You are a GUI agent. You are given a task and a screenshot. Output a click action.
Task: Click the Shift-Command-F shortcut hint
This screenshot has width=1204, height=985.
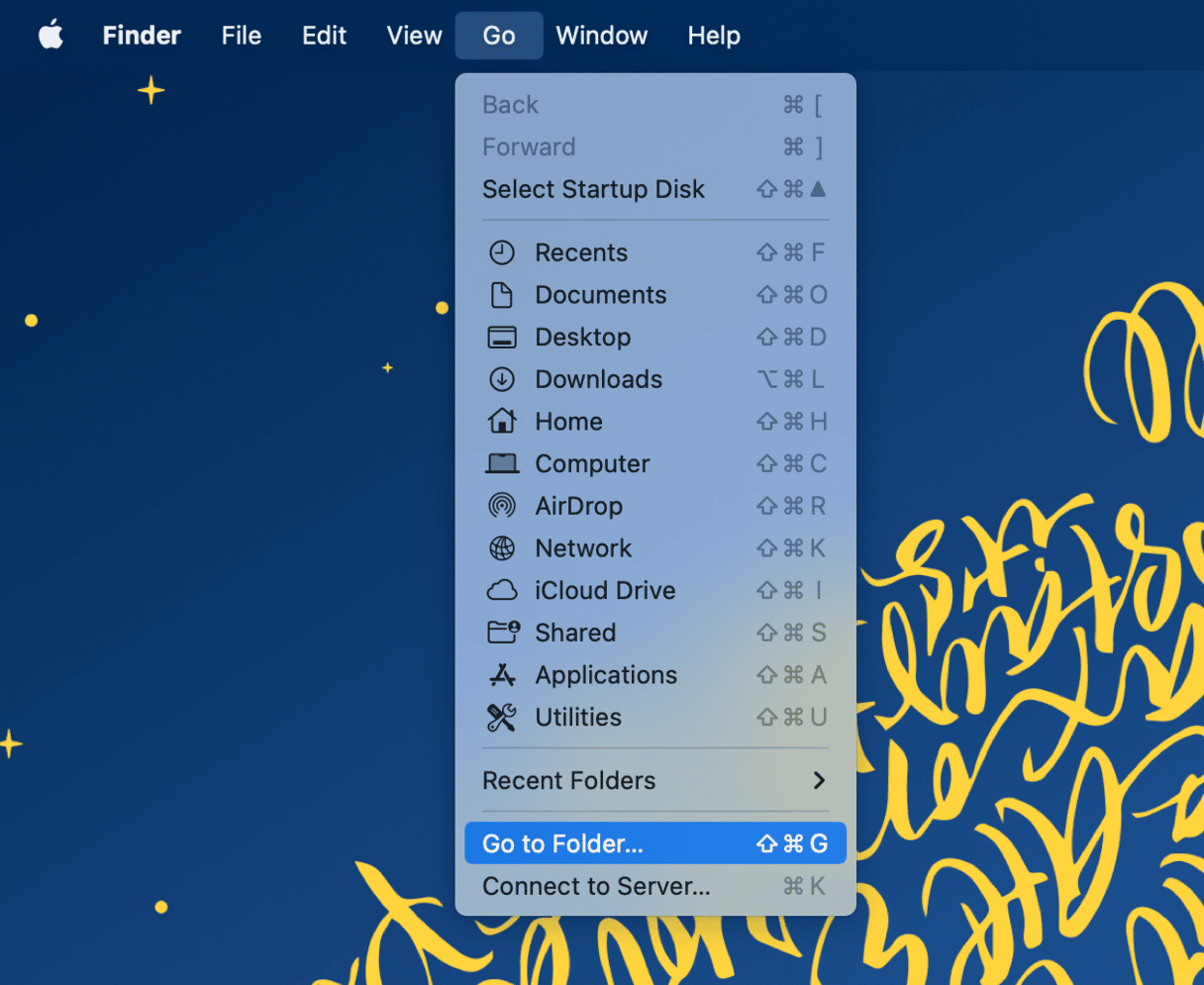791,252
